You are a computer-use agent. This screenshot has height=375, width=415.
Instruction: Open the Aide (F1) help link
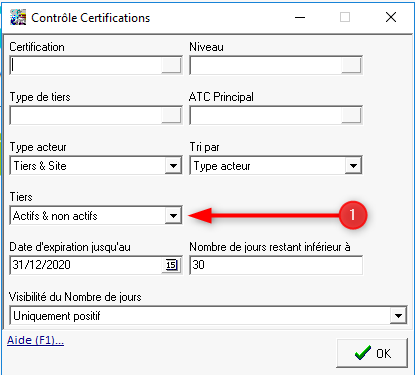[35, 340]
